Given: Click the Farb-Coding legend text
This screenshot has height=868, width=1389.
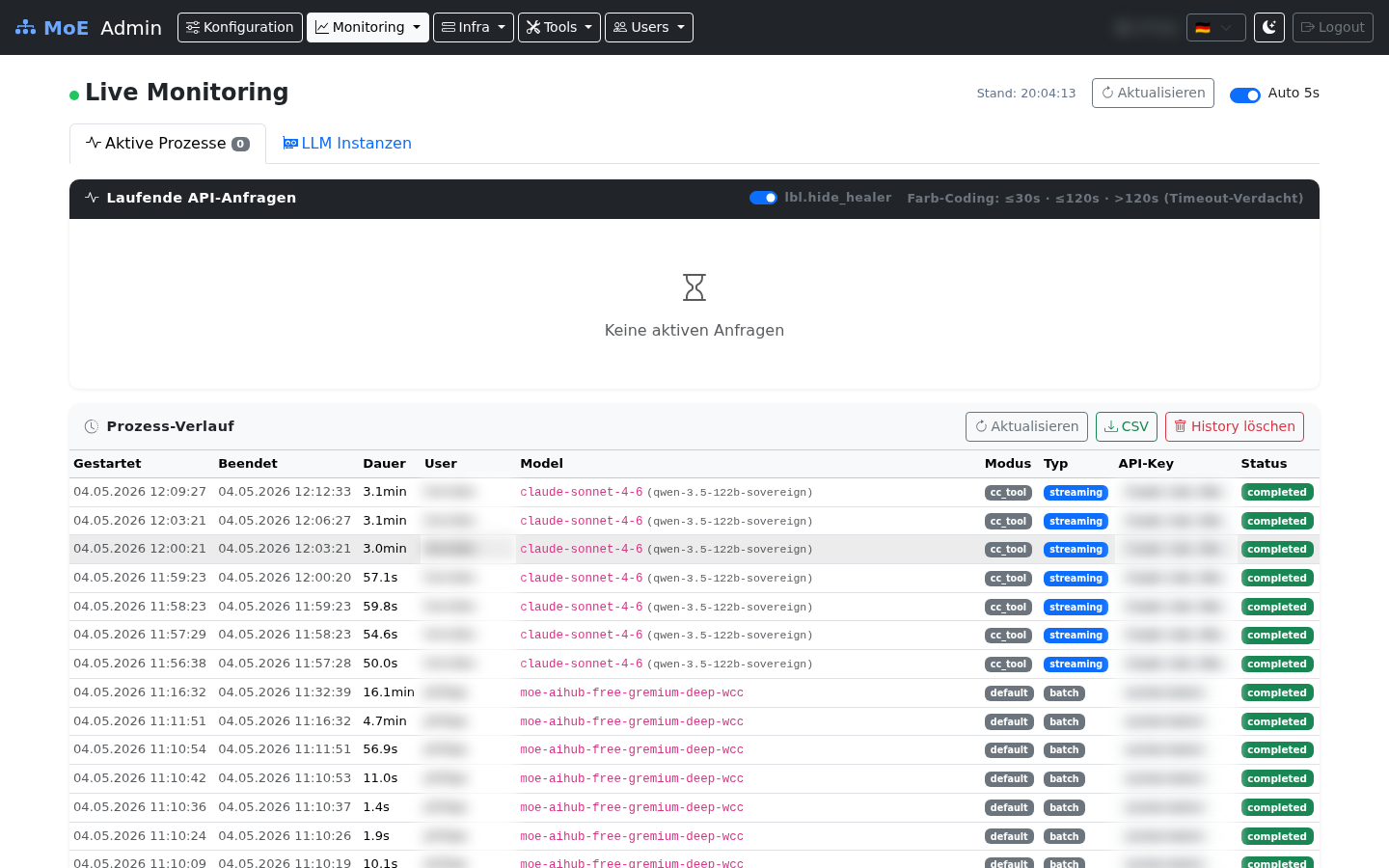Looking at the screenshot, I should point(1104,198).
